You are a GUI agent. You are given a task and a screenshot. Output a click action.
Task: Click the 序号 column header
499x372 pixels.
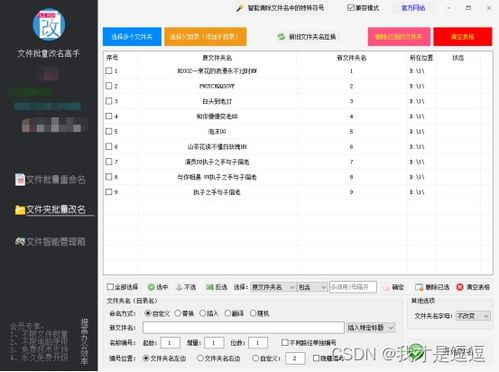point(112,58)
